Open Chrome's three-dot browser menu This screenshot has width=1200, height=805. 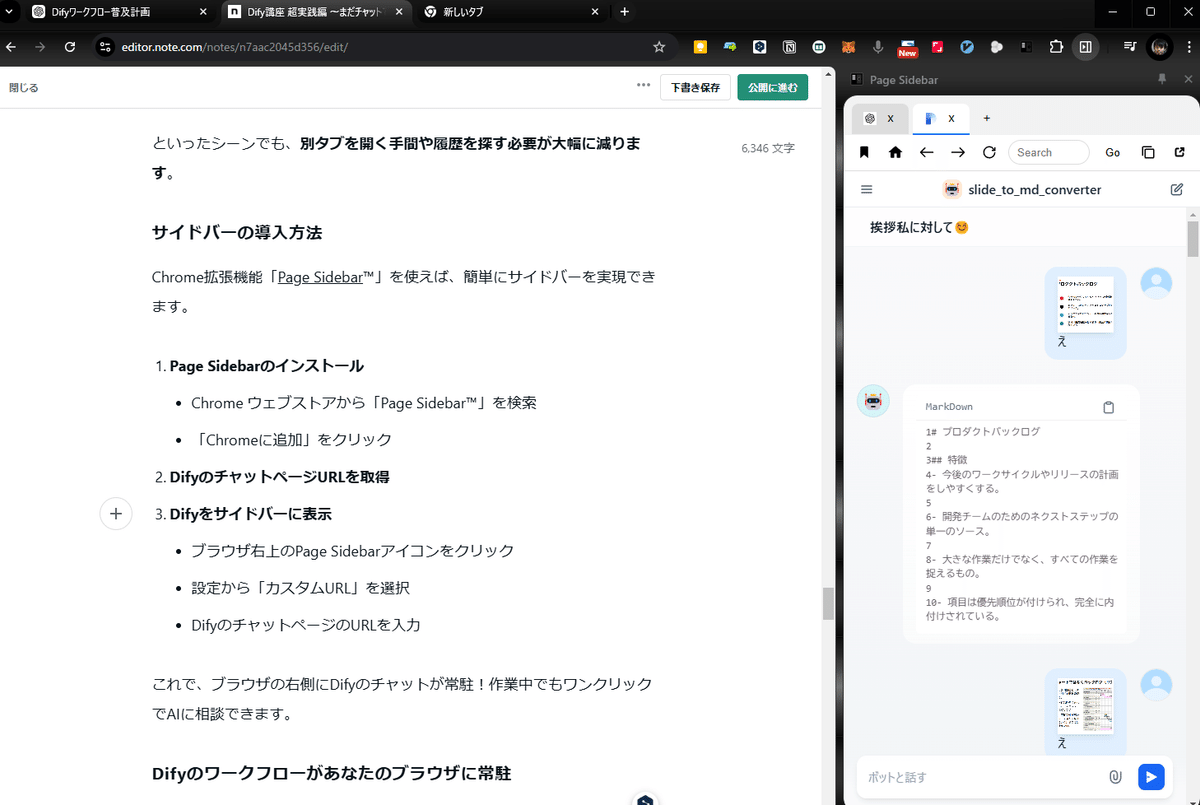[1190, 47]
